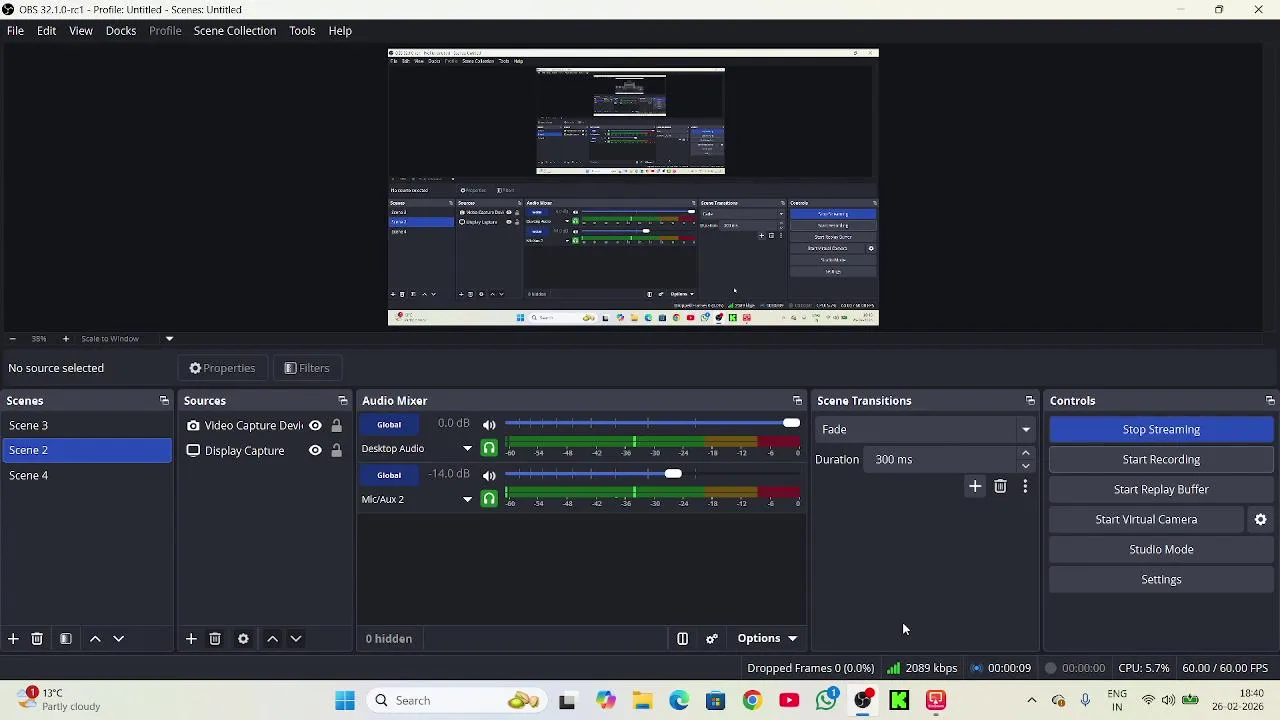Open YouTube app from taskbar
This screenshot has height=720, width=1280.
789,700
